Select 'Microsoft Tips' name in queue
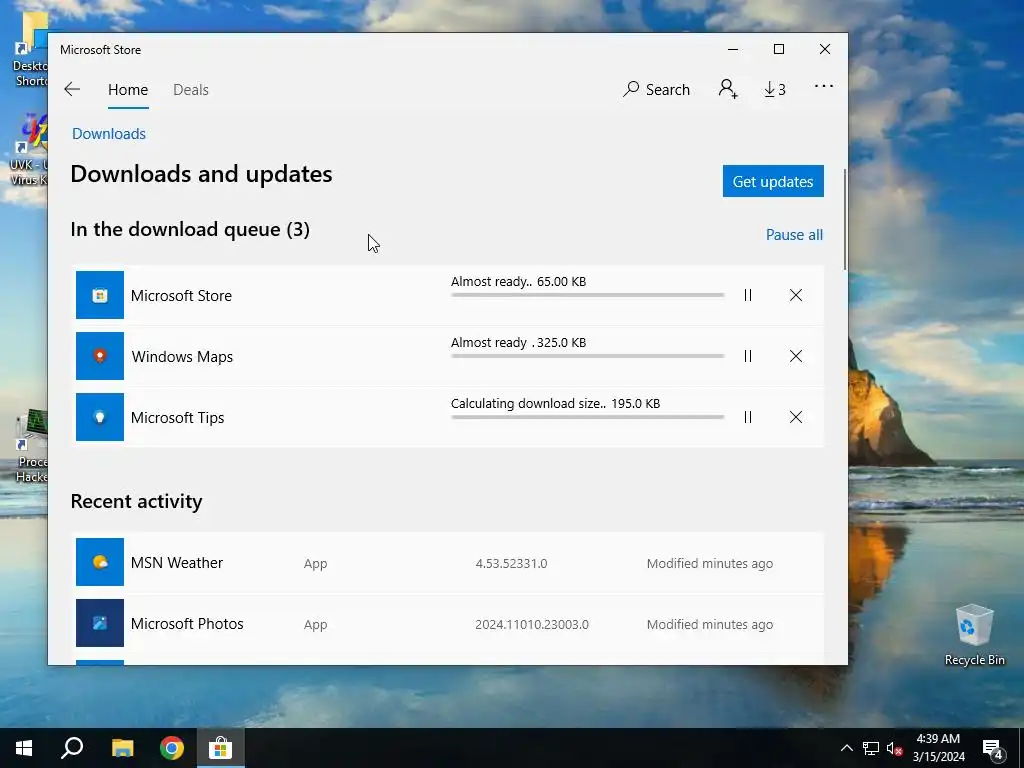 (x=177, y=417)
